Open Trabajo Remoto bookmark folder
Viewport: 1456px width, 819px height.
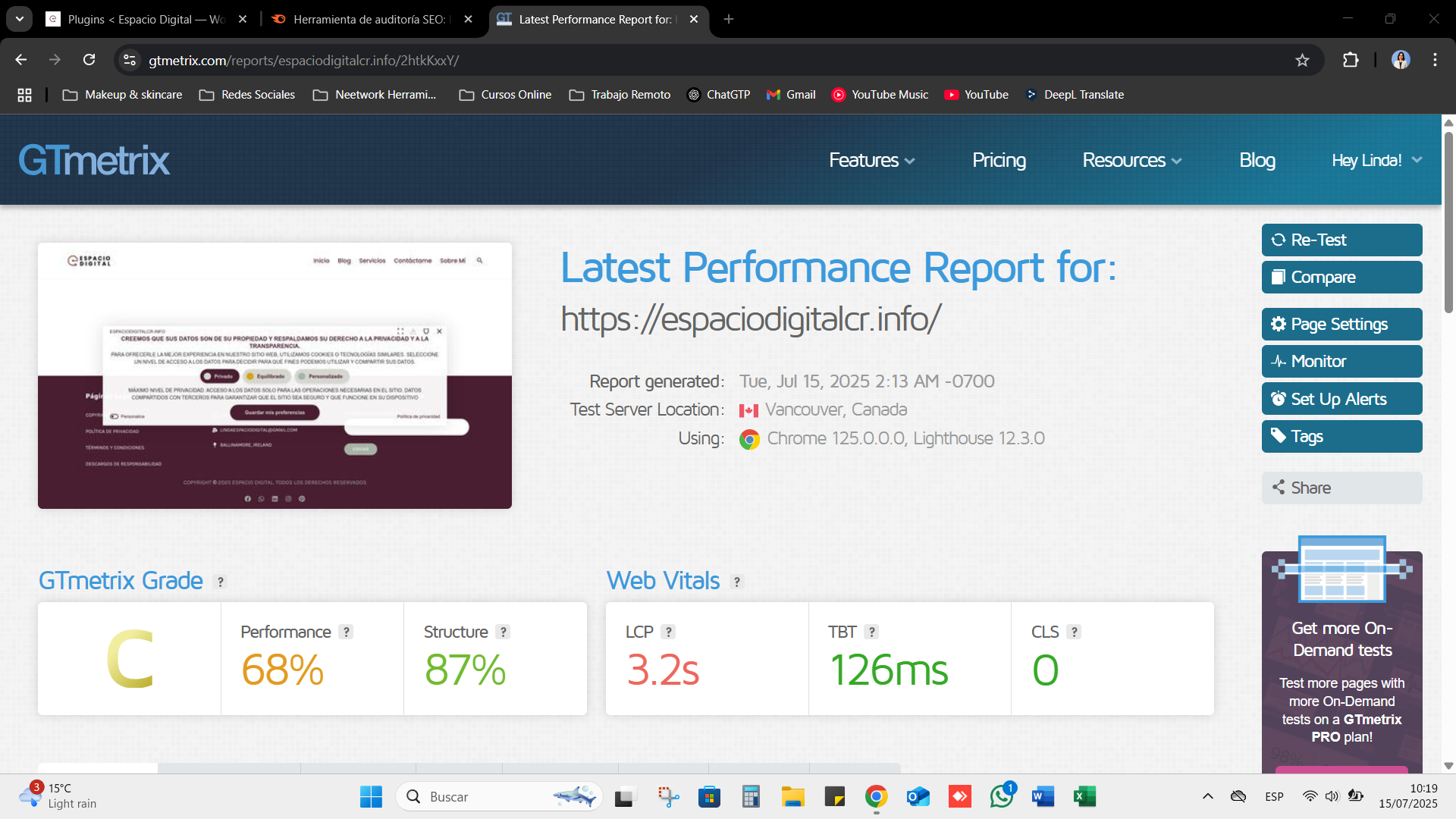[x=620, y=95]
